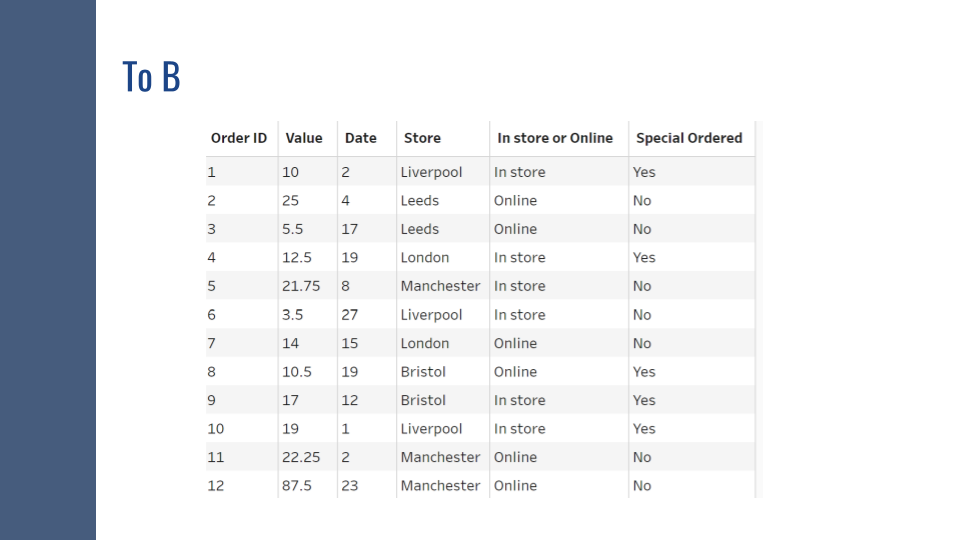Click the 87.5 value cell
The height and width of the screenshot is (540, 960).
tap(297, 486)
